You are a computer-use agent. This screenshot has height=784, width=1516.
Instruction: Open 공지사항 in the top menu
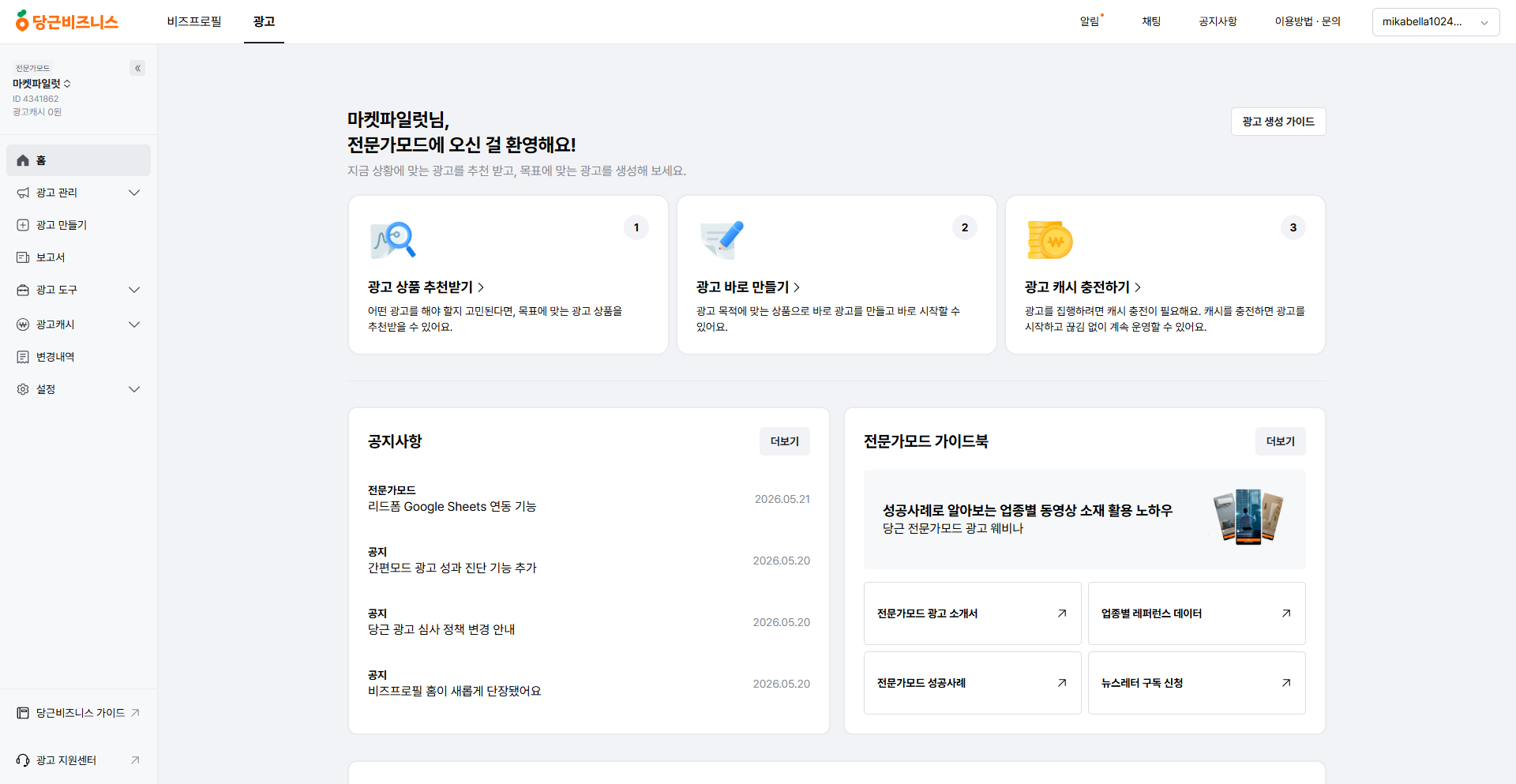(1218, 21)
